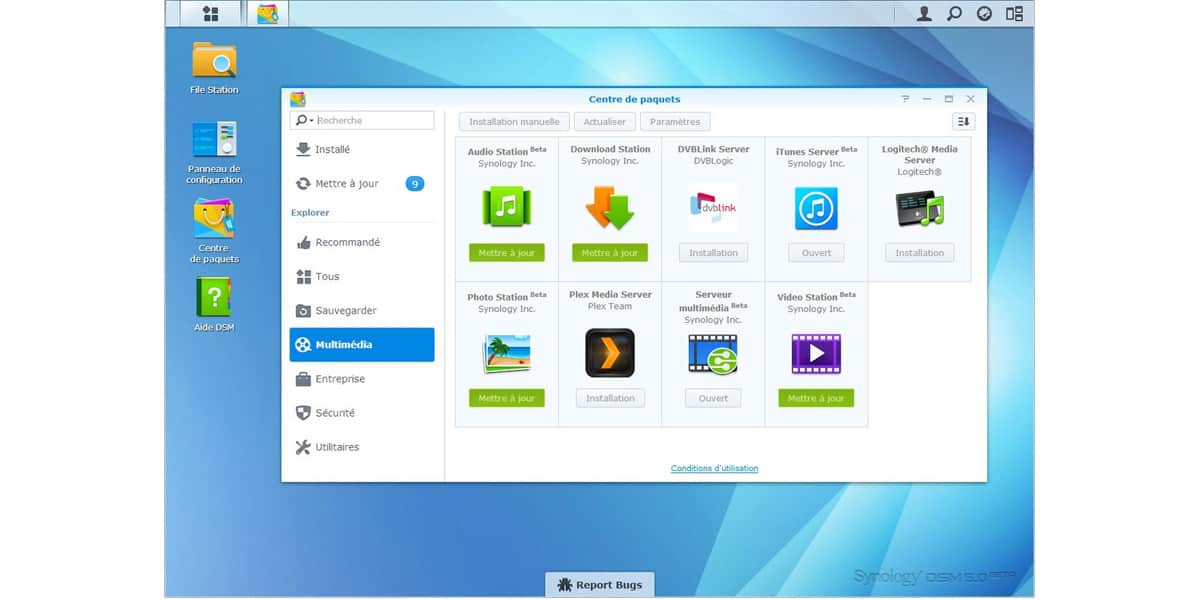Image resolution: width=1200 pixels, height=600 pixels.
Task: Open the Conditions d'utilisation link
Action: pyautogui.click(x=714, y=468)
